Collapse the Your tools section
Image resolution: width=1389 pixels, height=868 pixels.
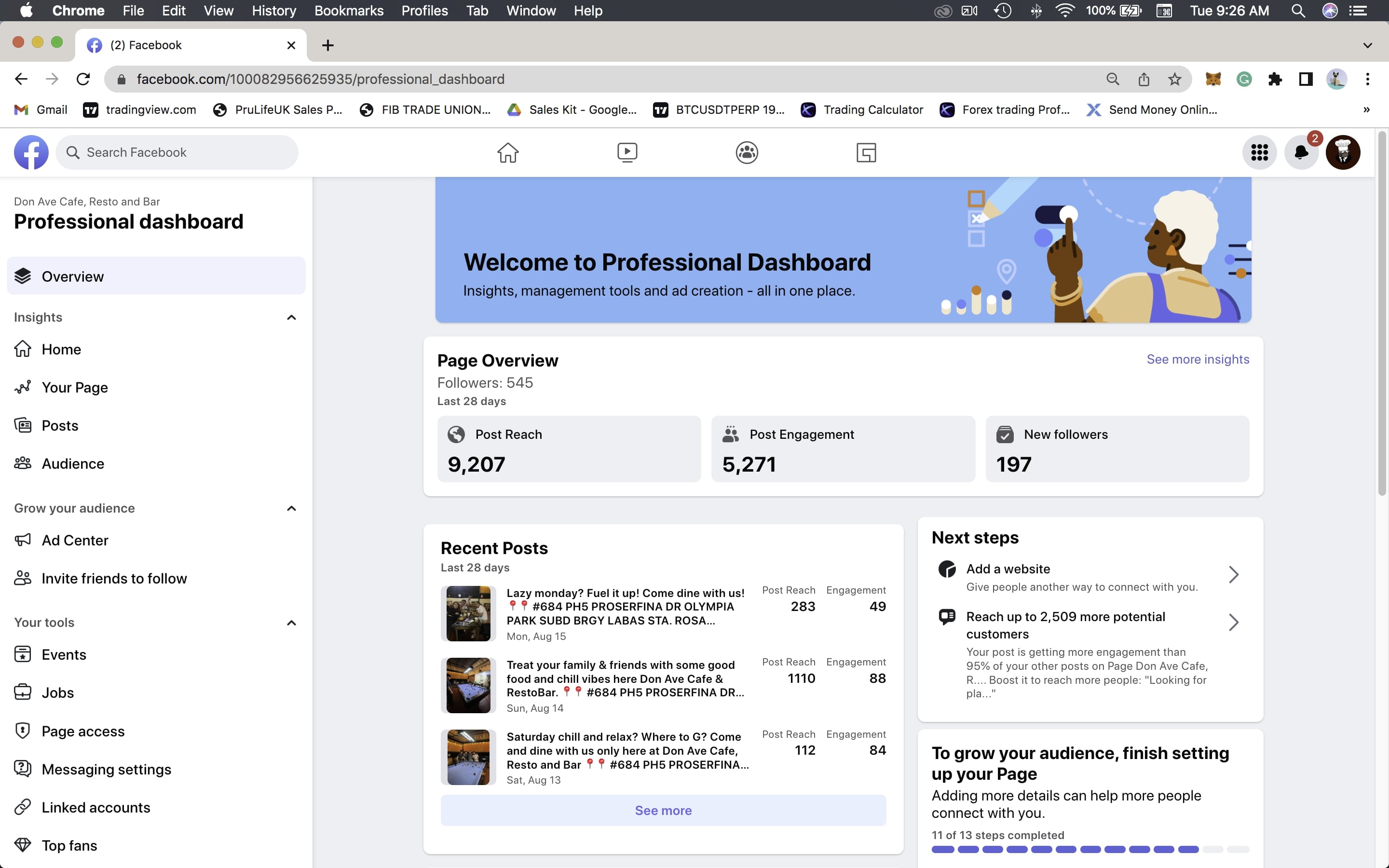pyautogui.click(x=291, y=623)
